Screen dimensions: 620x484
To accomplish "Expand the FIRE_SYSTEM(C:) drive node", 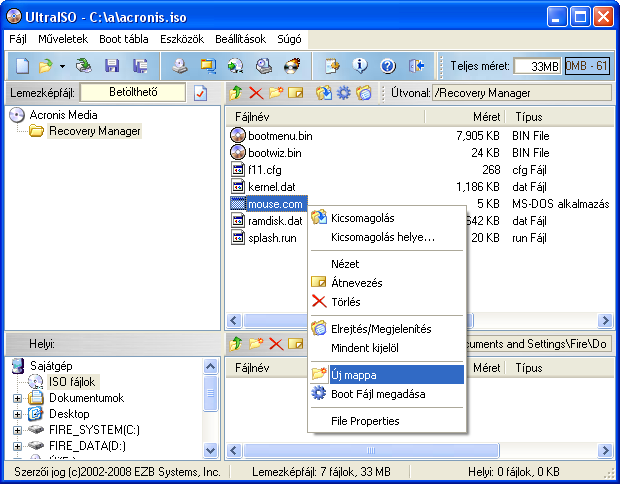I will 17,430.
